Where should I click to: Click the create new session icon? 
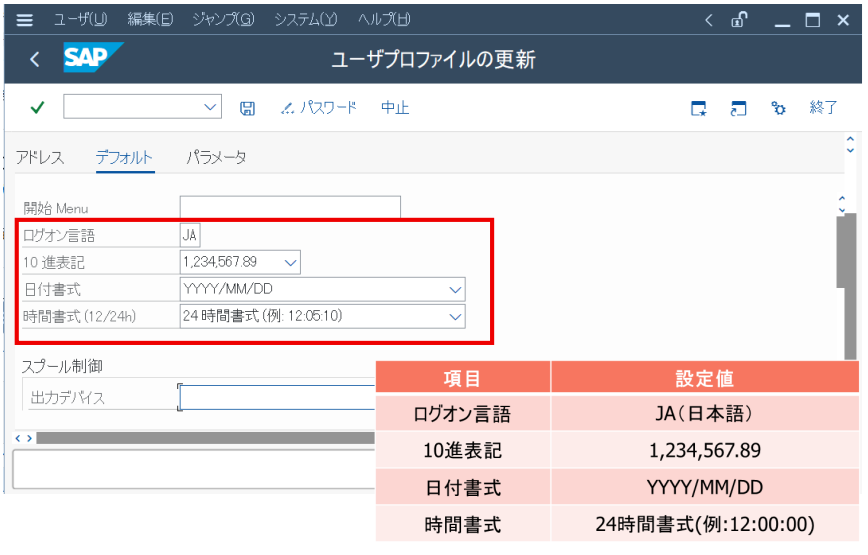pyautogui.click(x=699, y=108)
